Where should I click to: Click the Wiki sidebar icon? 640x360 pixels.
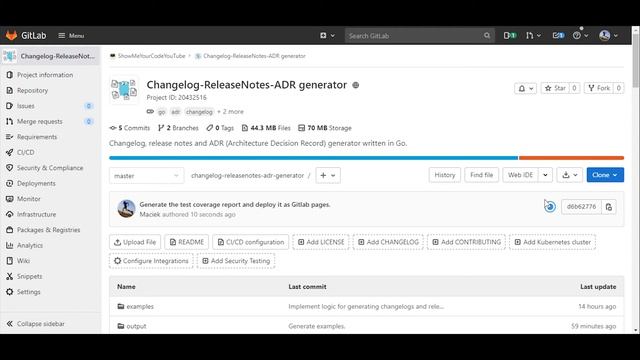tap(9, 261)
